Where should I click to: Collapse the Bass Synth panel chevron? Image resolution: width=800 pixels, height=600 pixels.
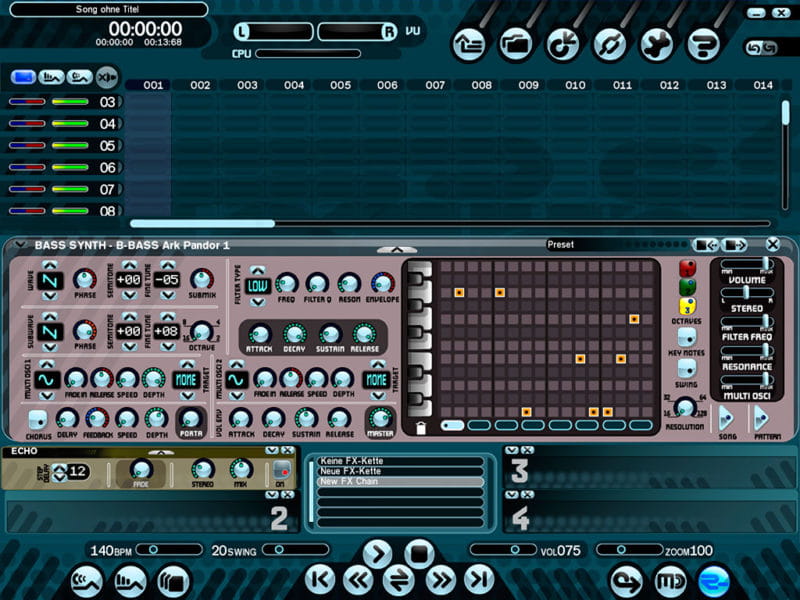pos(20,245)
